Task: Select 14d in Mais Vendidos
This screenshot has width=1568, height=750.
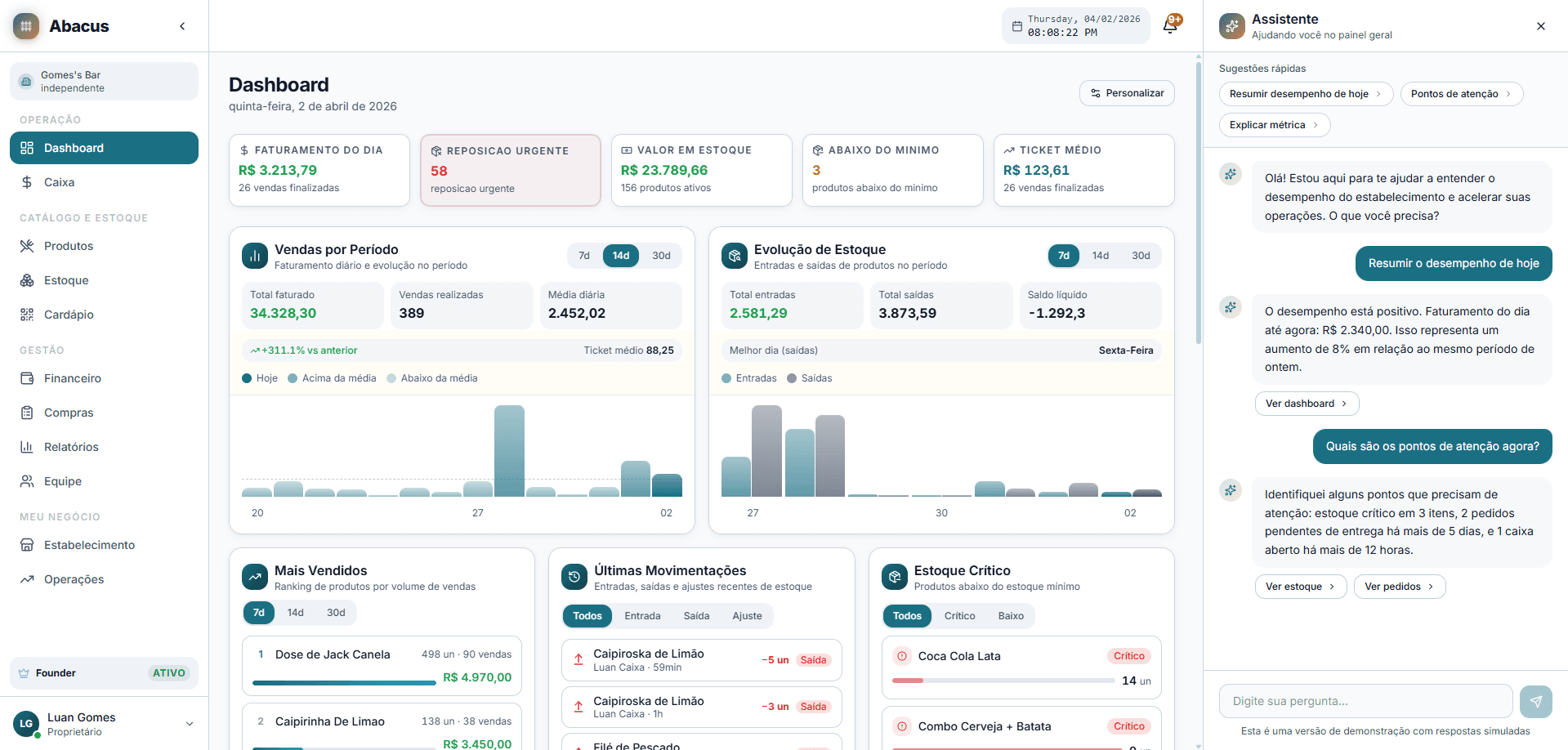Action: (x=296, y=613)
